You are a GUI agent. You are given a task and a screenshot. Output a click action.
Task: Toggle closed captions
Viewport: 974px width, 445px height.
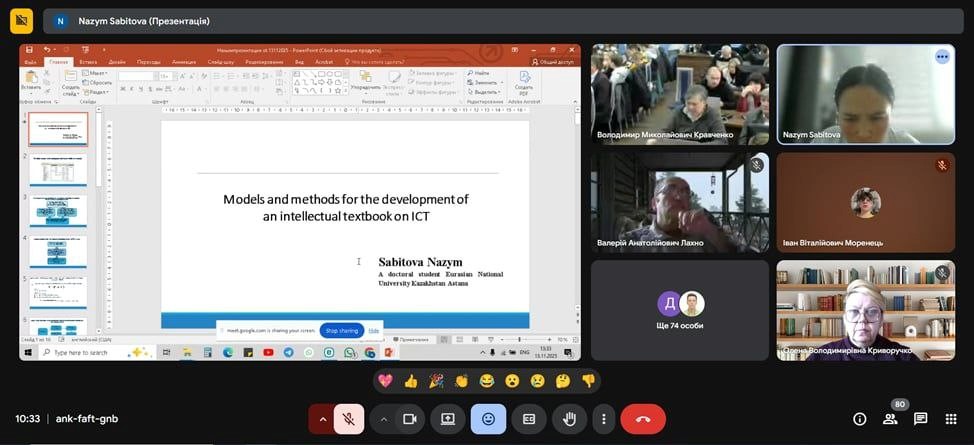point(528,419)
